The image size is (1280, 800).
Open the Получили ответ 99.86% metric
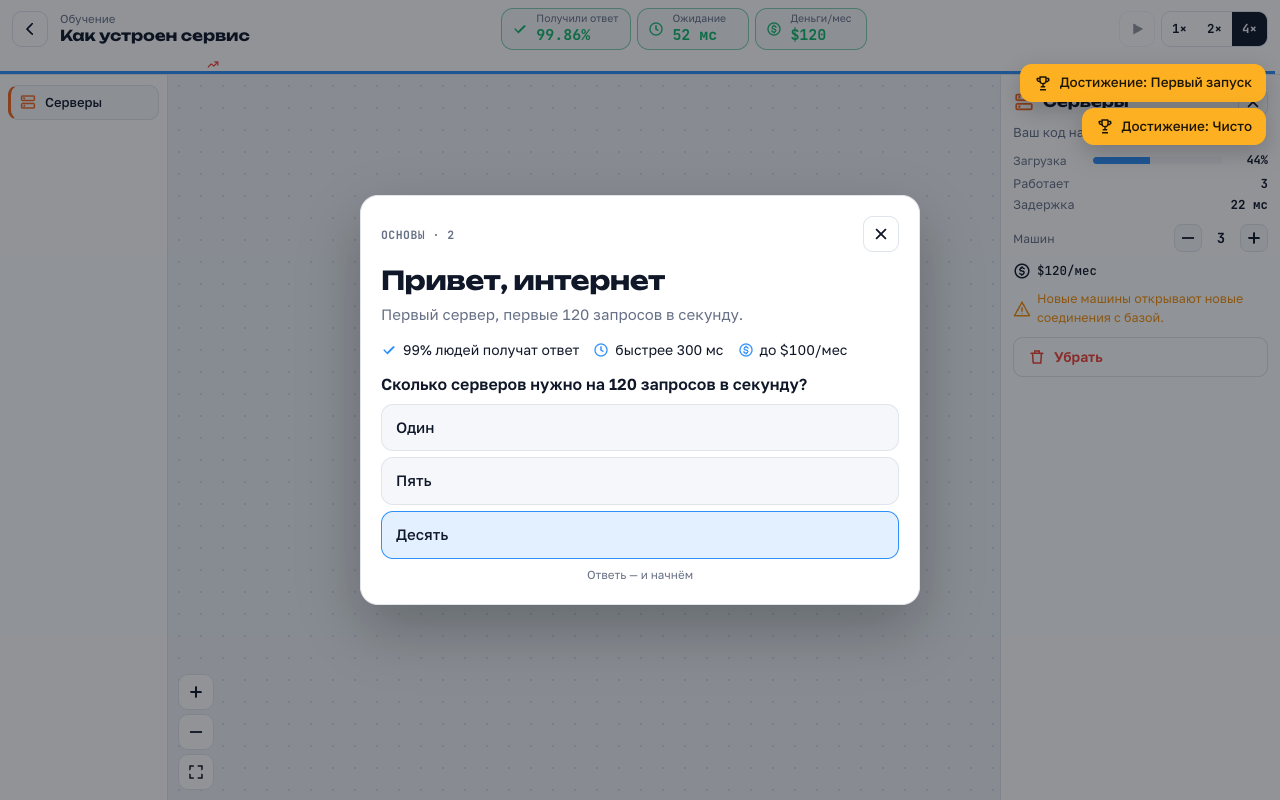pyautogui.click(x=566, y=29)
